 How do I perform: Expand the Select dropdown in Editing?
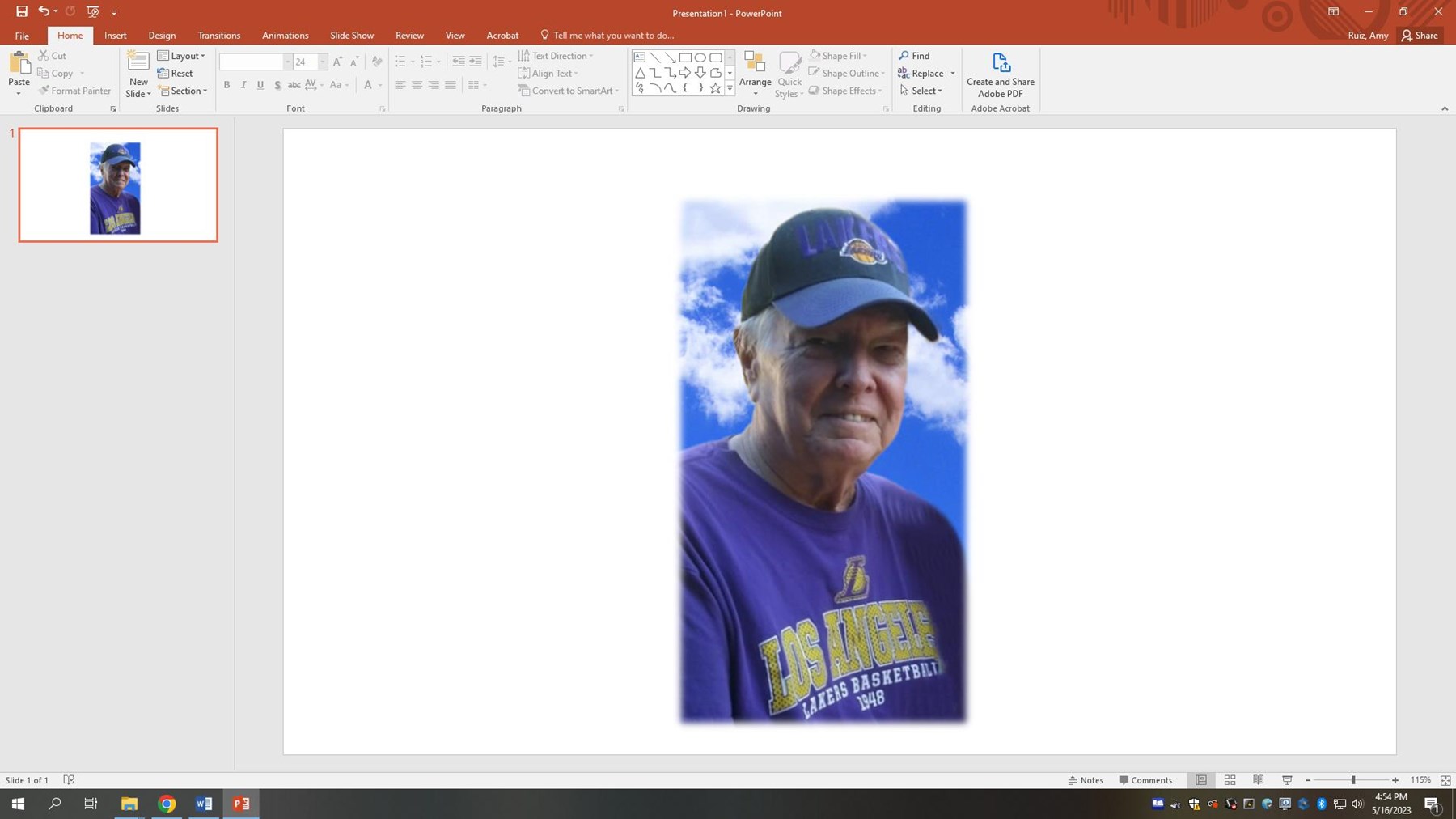pos(921,91)
